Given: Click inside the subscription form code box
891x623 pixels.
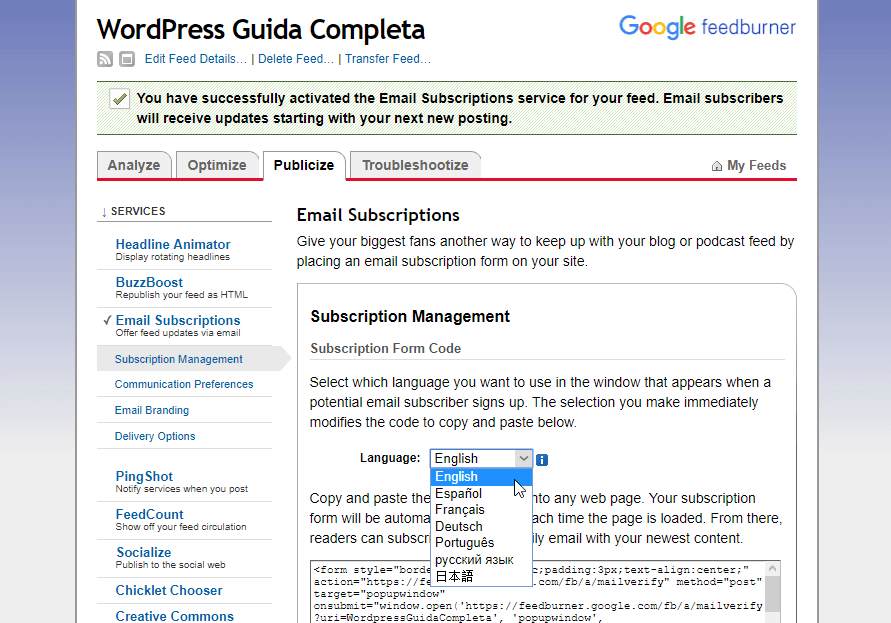Looking at the screenshot, I should pyautogui.click(x=538, y=593).
